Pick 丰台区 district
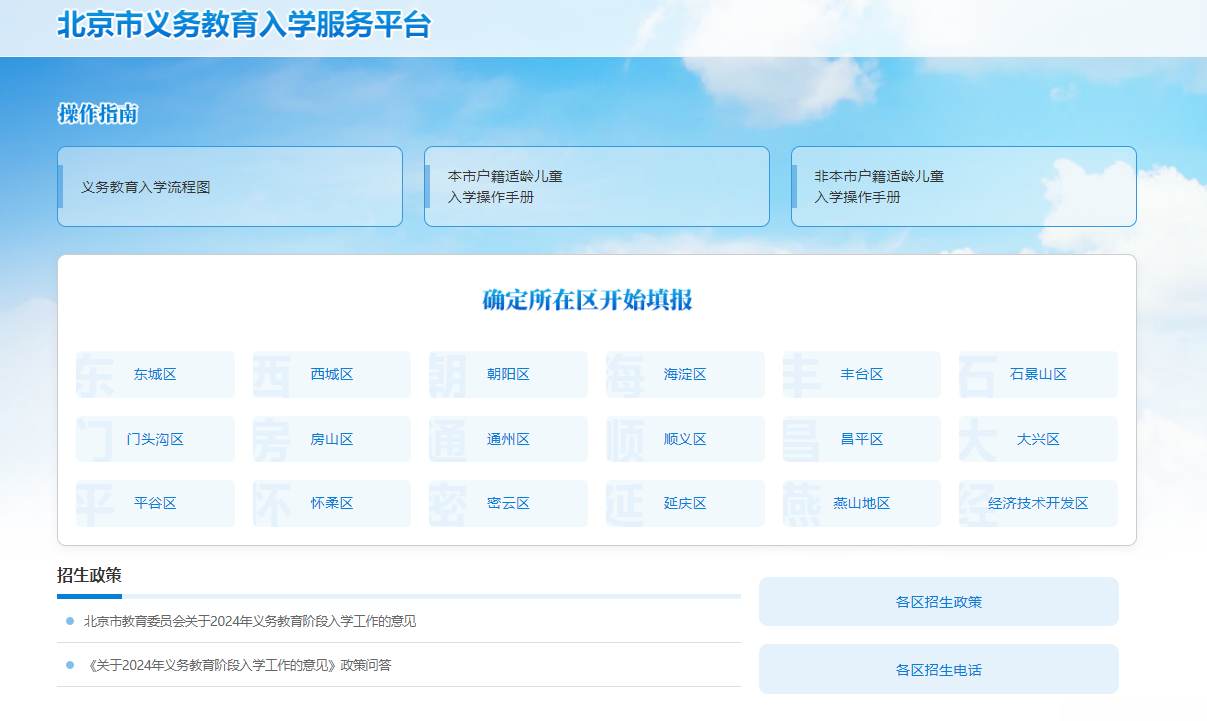Screen dimensions: 1207x721 coord(862,374)
